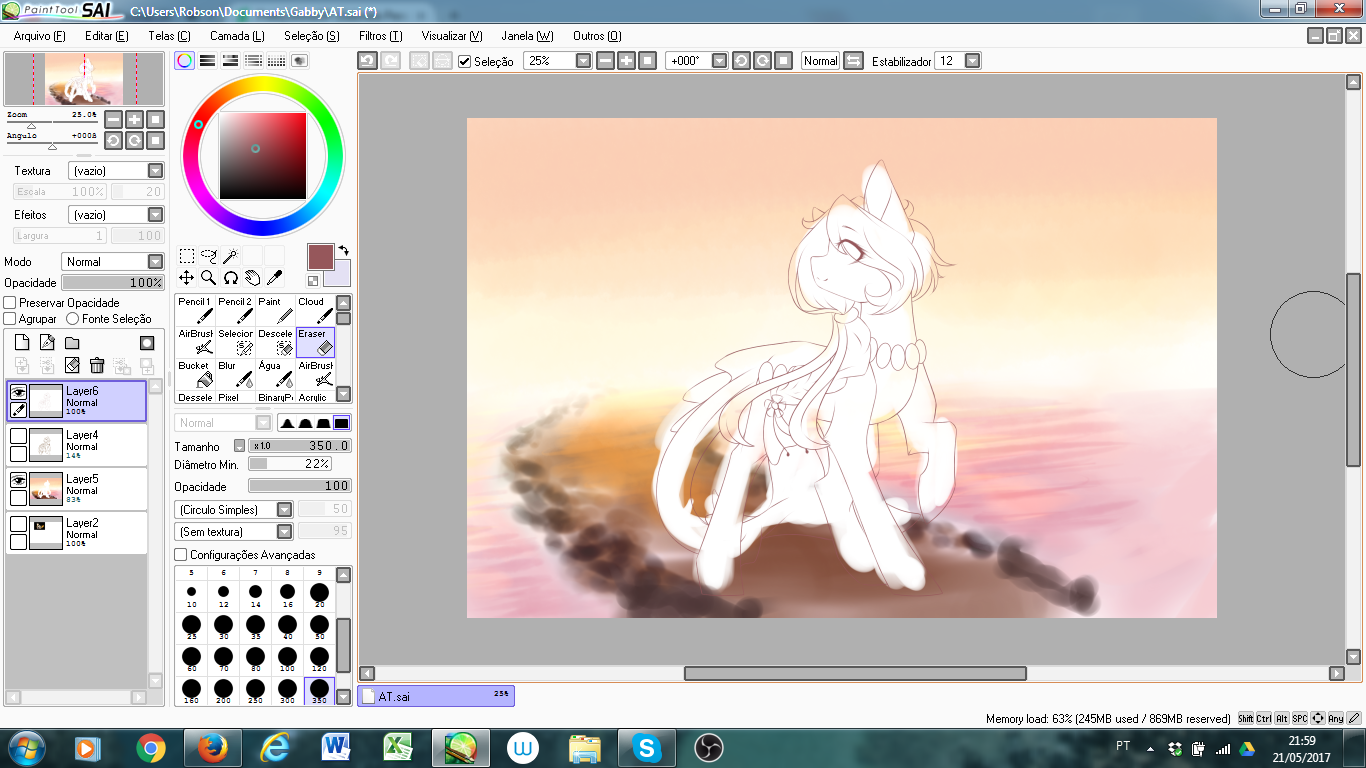Screen dimensions: 1366x768
Task: Select the Fonte Seleção radio button
Action: (72, 319)
